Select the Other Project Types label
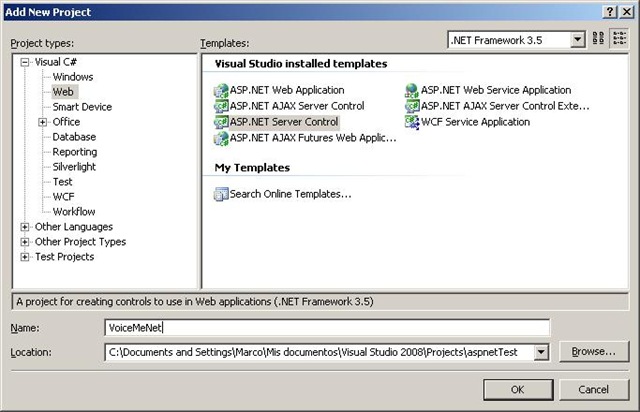Image resolution: width=640 pixels, height=412 pixels. (x=80, y=242)
